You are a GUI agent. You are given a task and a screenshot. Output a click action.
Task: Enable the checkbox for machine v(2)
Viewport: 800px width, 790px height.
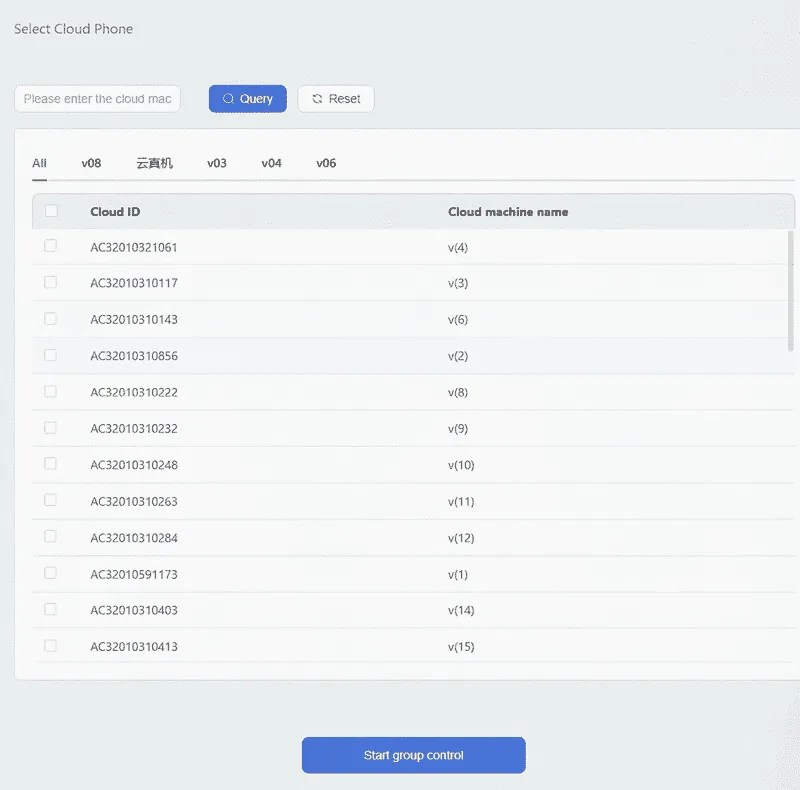pos(50,355)
